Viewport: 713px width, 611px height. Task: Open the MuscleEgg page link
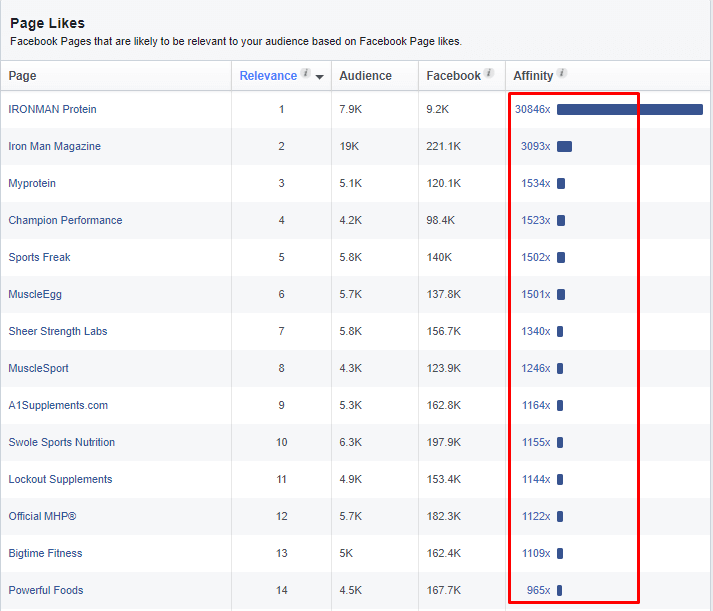coord(35,294)
